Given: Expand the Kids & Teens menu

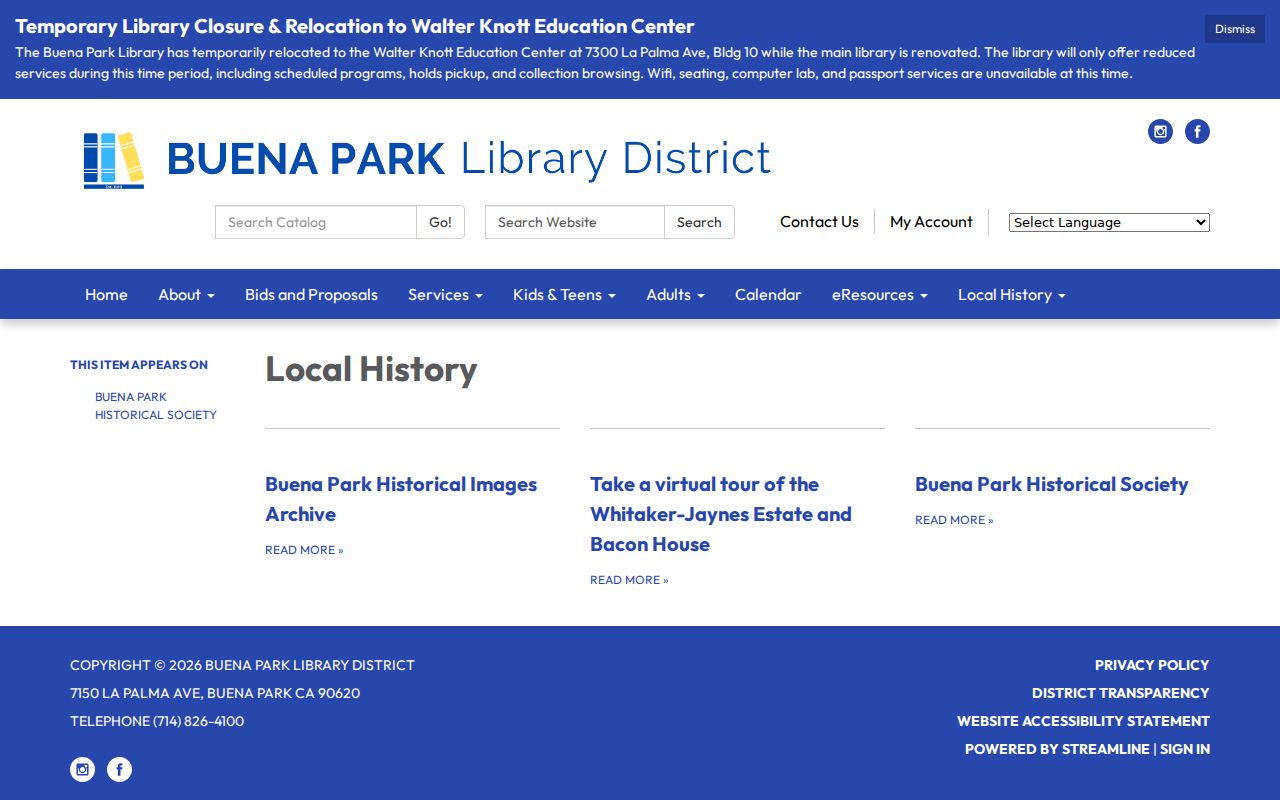Looking at the screenshot, I should [564, 294].
